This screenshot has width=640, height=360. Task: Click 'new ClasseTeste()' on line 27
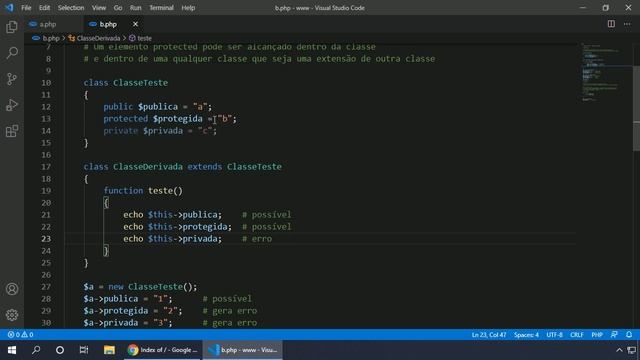click(x=153, y=287)
